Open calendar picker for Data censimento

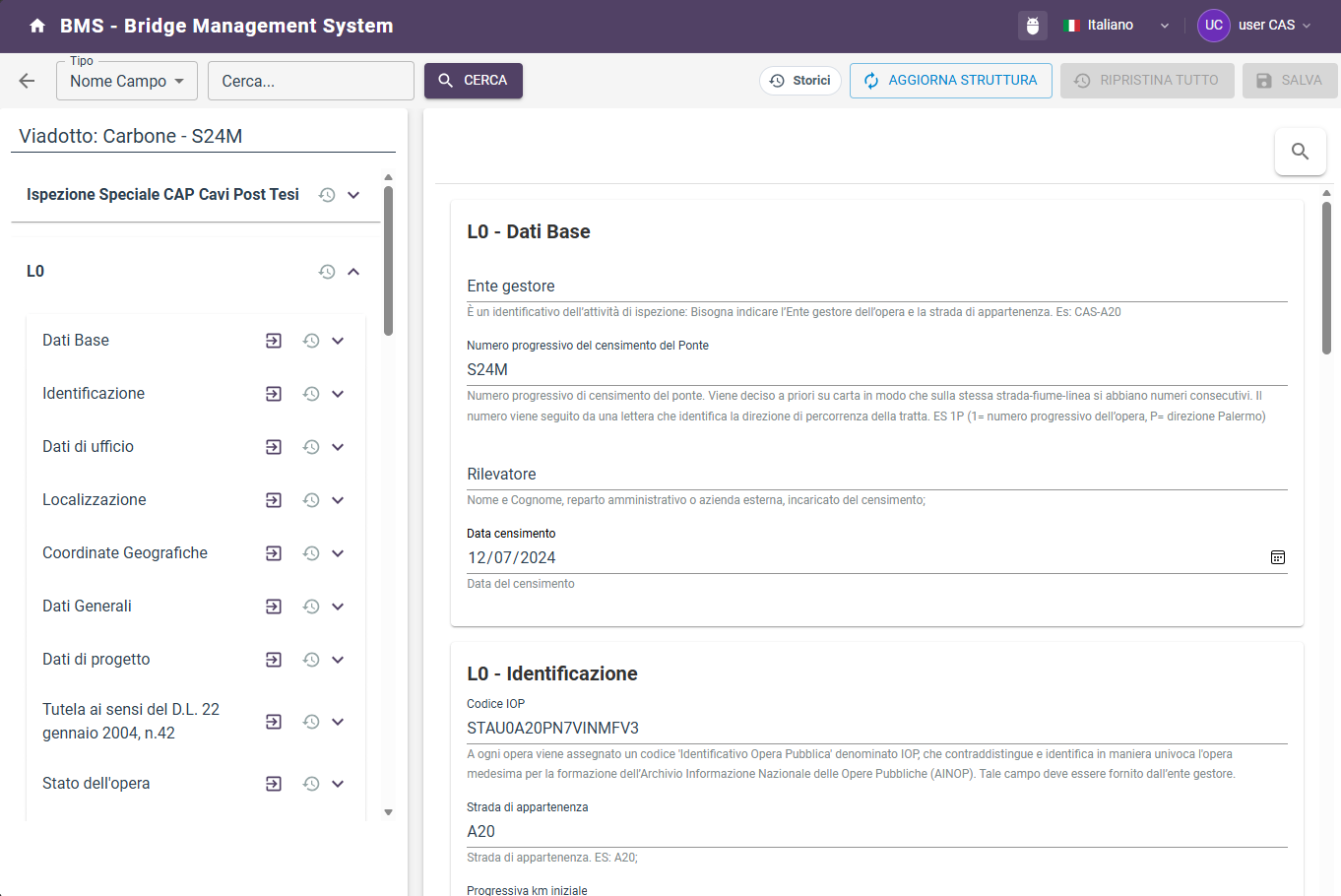[1277, 557]
